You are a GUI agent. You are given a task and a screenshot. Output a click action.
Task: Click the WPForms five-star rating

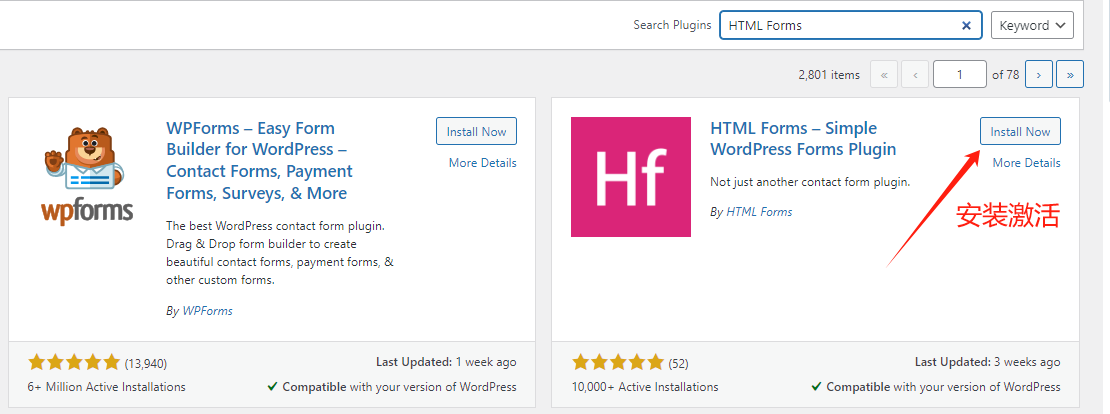(x=74, y=362)
